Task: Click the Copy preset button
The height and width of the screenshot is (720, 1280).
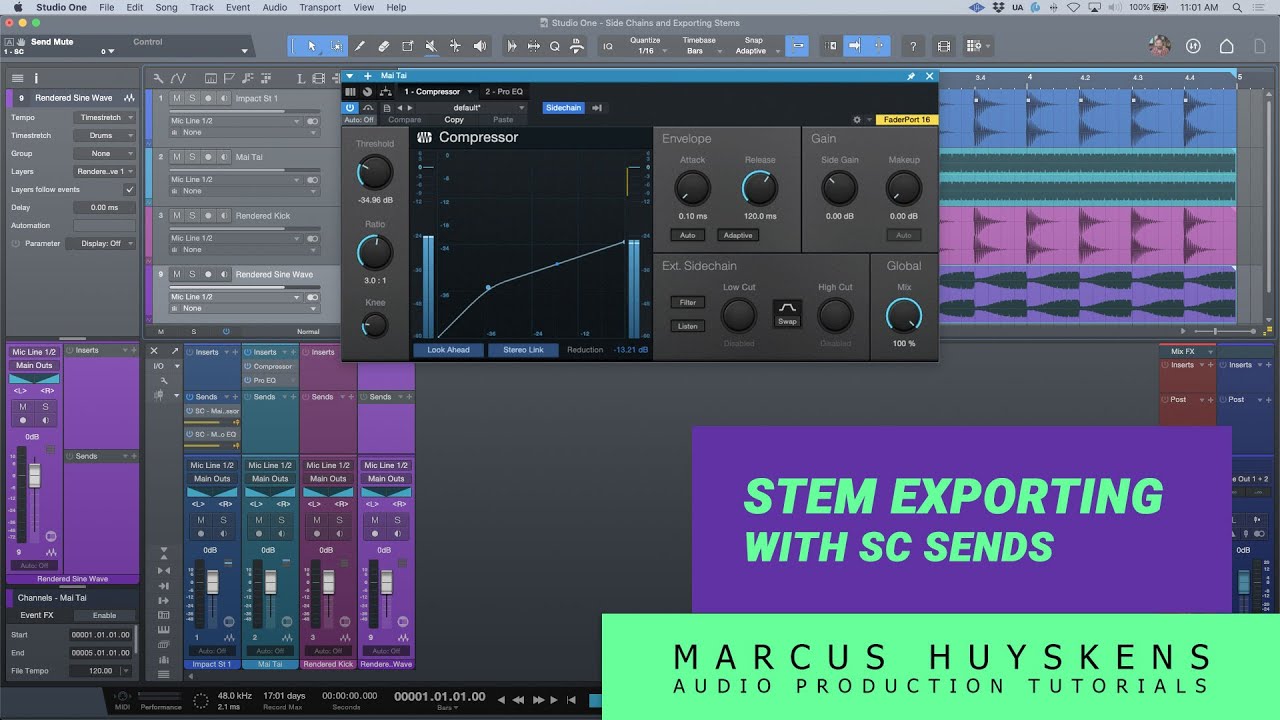Action: click(x=454, y=120)
